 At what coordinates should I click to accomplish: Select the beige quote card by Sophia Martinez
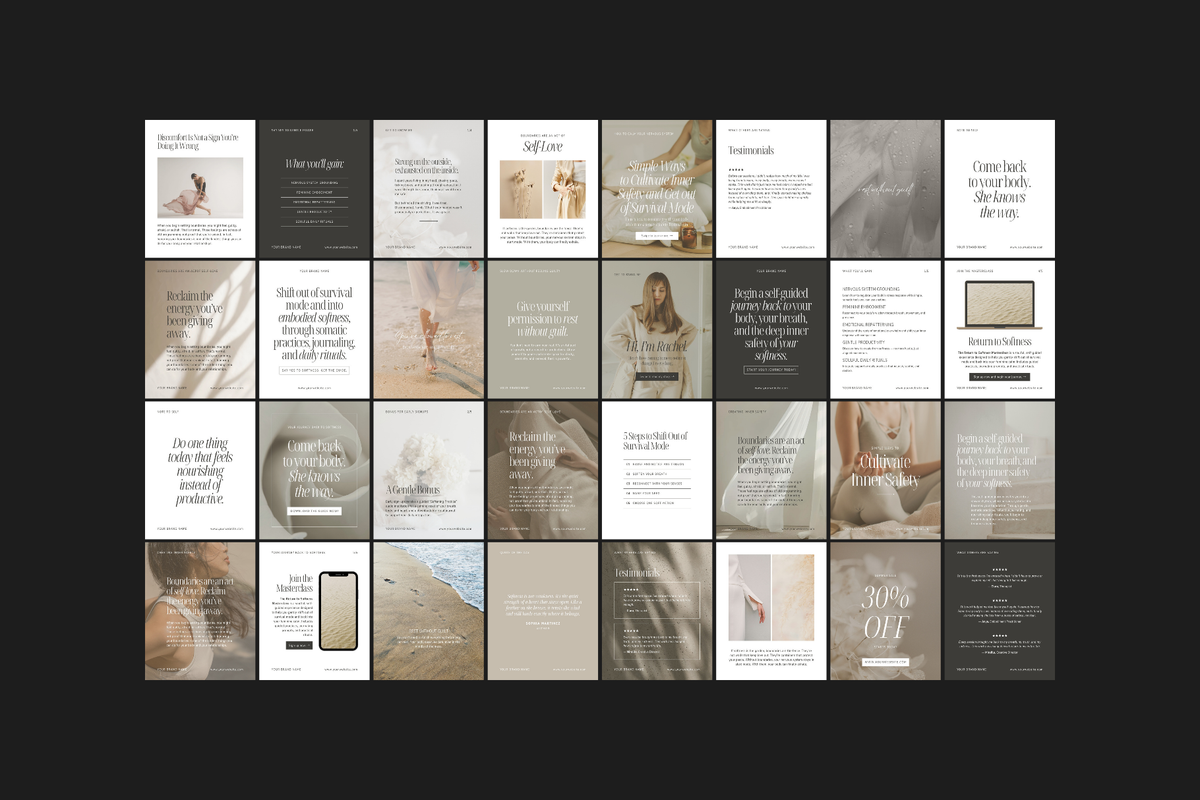point(543,611)
